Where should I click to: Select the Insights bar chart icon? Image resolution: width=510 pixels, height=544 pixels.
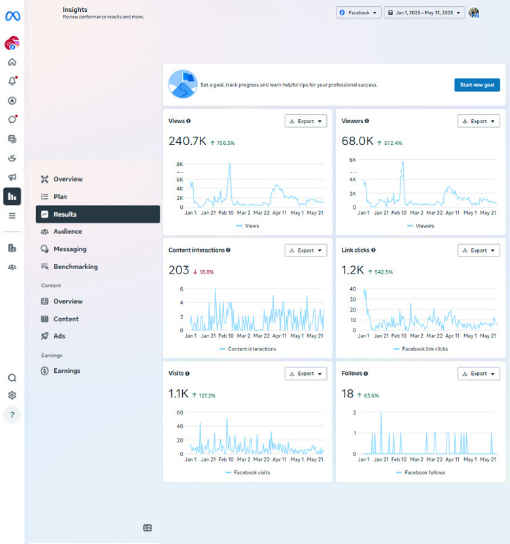point(12,196)
